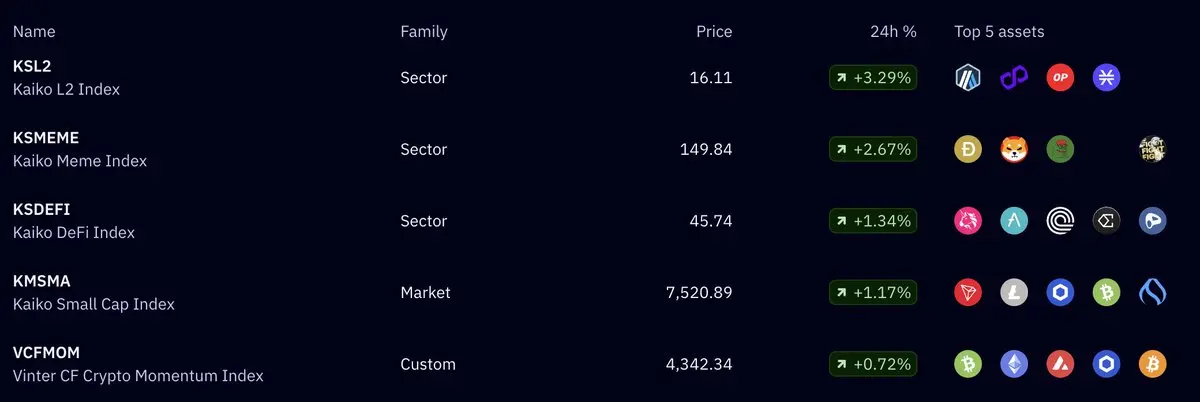Click the Arbitrum icon in KSL2 row
This screenshot has width=1200, height=402.
tap(968, 77)
